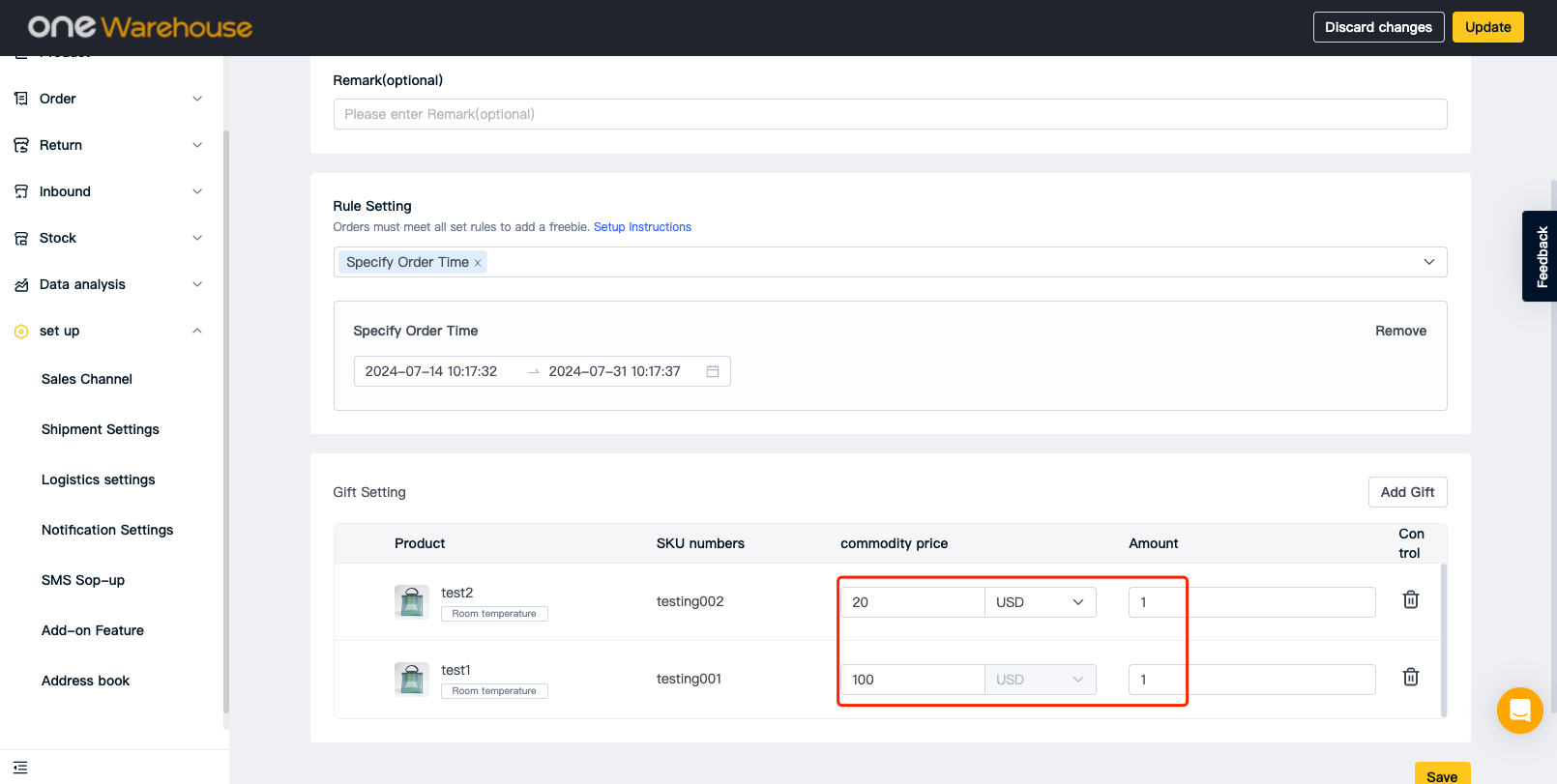Open Notification Settings

pos(107,530)
